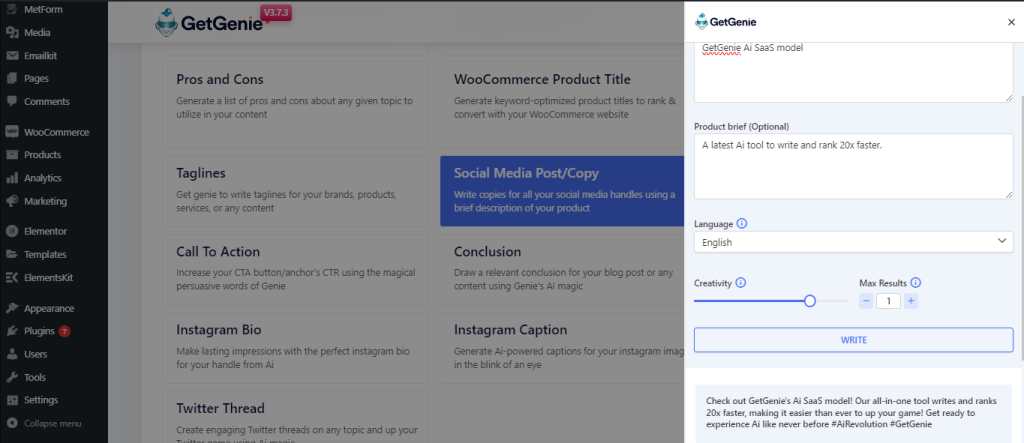This screenshot has height=443, width=1024.
Task: Open the Pros and Cons template
Action: (295, 105)
